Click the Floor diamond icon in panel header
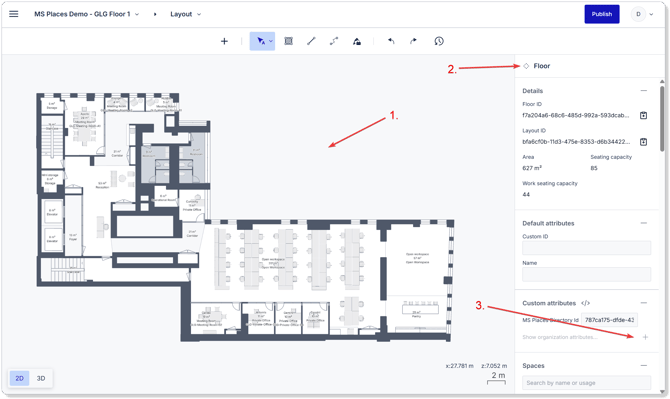 526,66
